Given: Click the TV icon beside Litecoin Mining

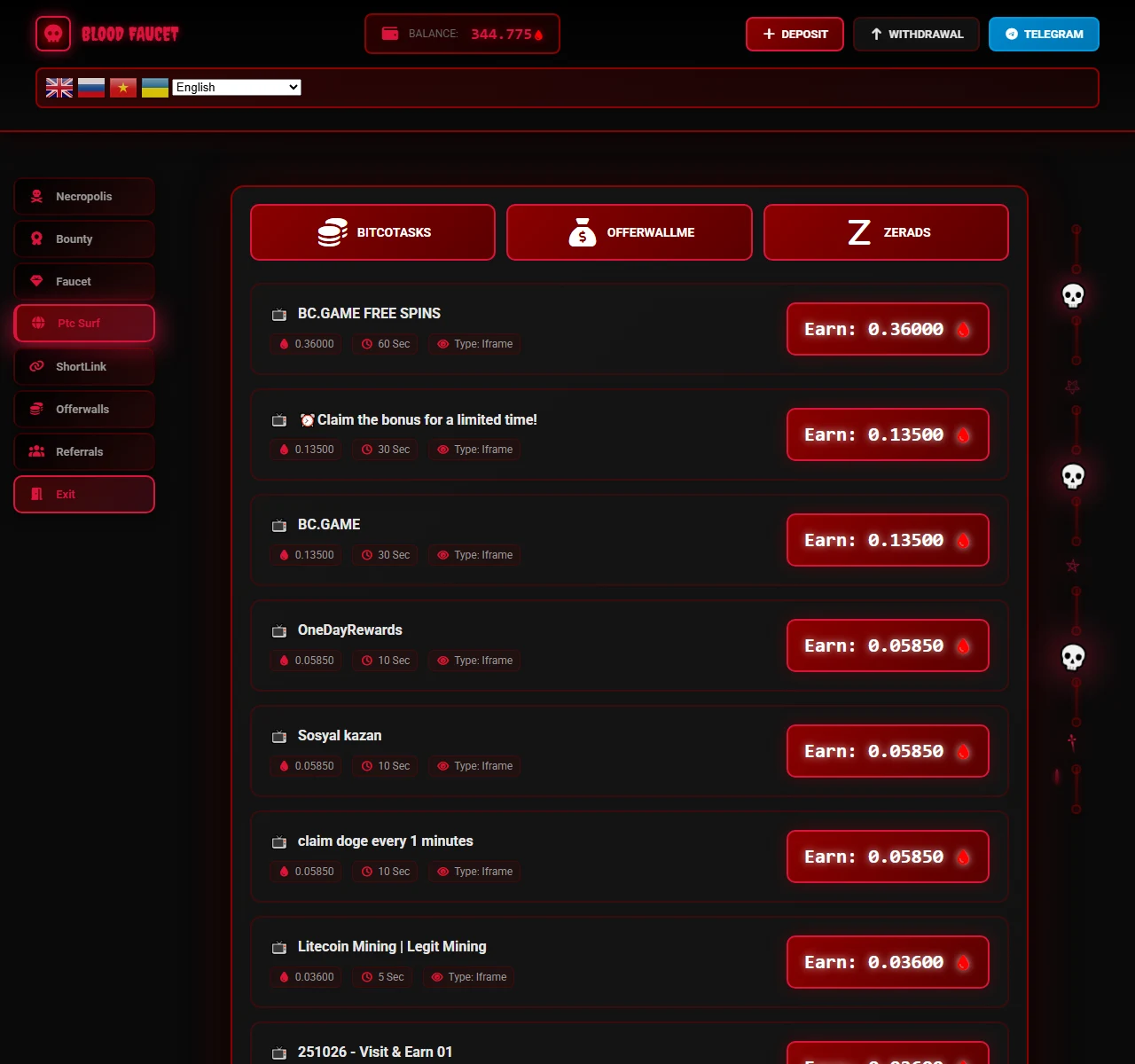Looking at the screenshot, I should coord(279,947).
